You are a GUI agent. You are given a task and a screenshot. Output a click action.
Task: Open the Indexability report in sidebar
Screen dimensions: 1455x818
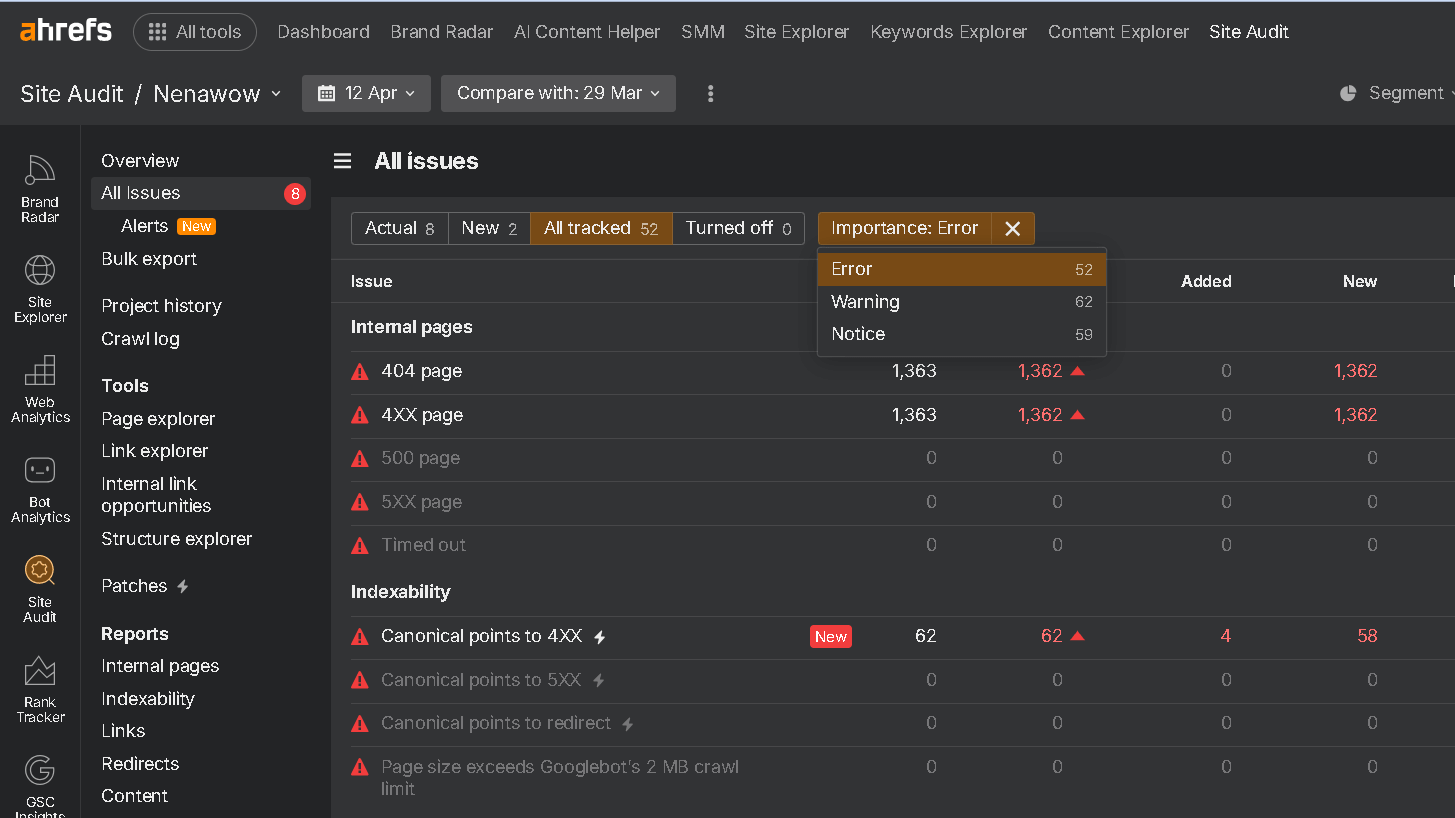click(x=148, y=699)
